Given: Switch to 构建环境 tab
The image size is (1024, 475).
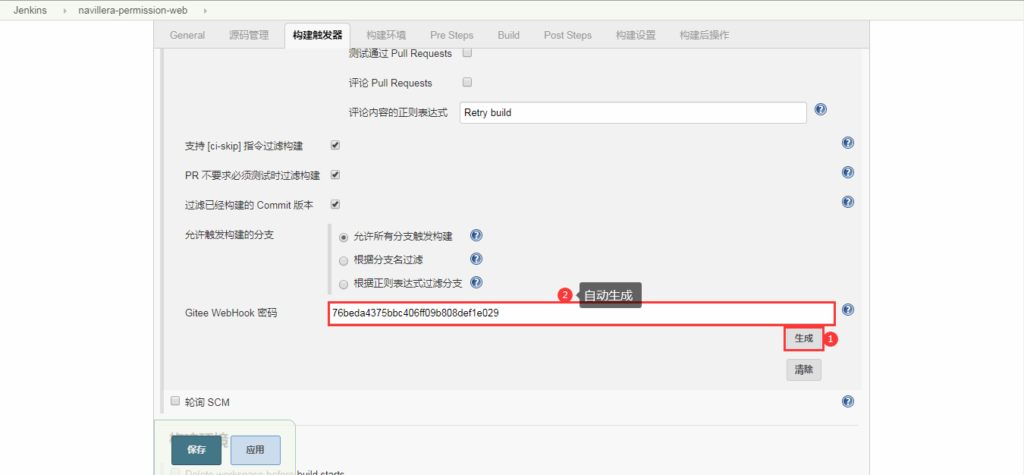Looking at the screenshot, I should pyautogui.click(x=386, y=35).
